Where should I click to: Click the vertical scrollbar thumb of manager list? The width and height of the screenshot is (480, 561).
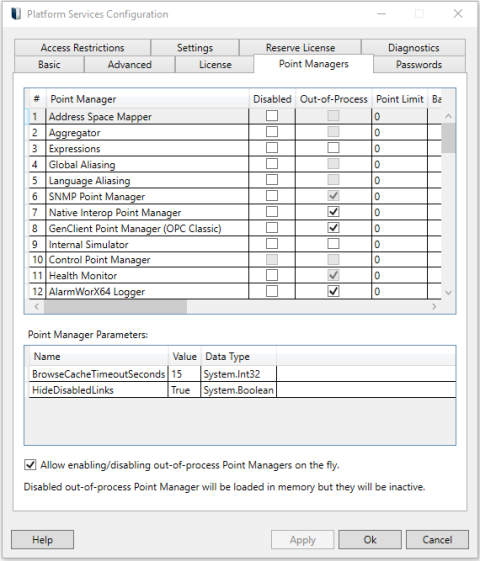(448, 138)
